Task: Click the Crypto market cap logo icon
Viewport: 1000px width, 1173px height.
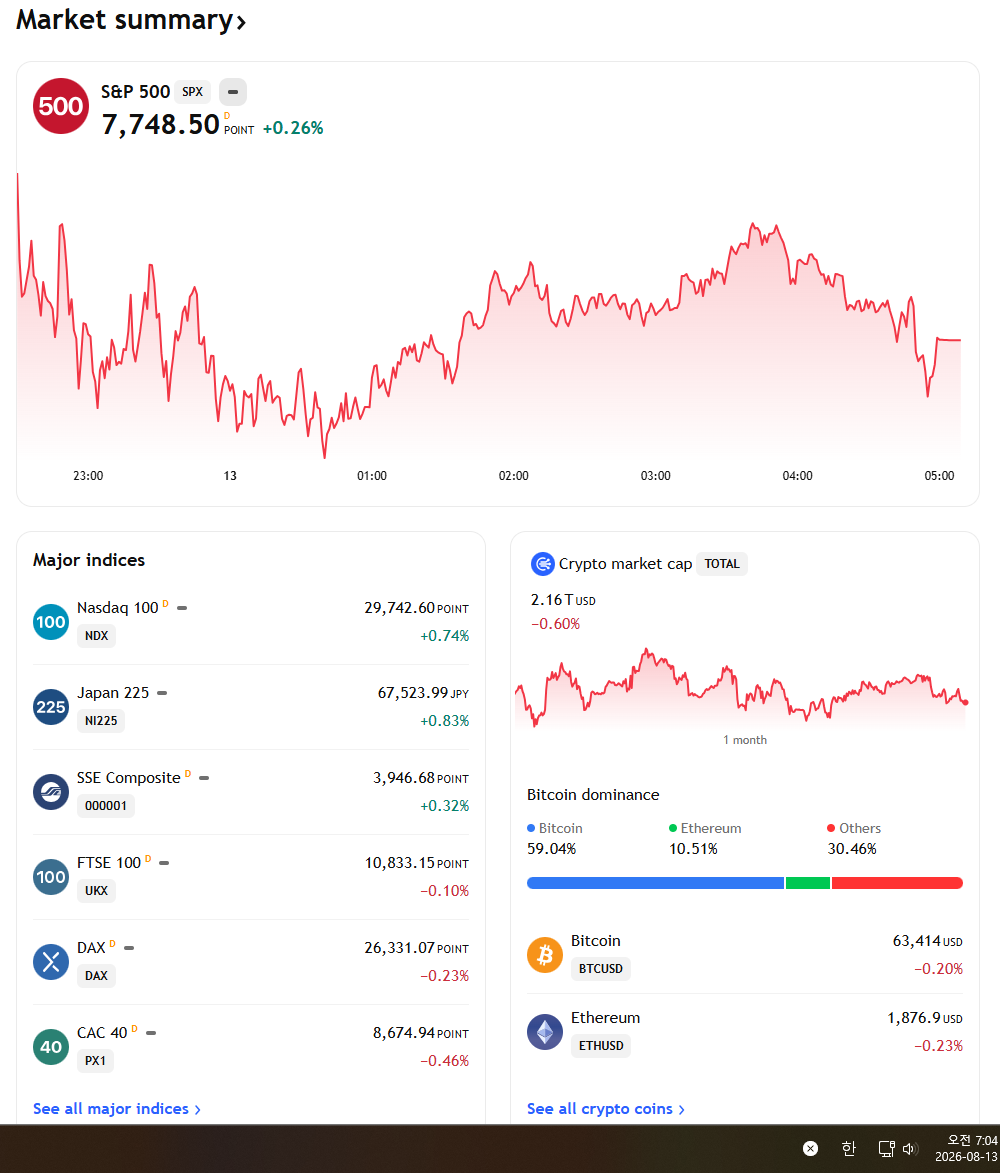Action: (x=542, y=564)
